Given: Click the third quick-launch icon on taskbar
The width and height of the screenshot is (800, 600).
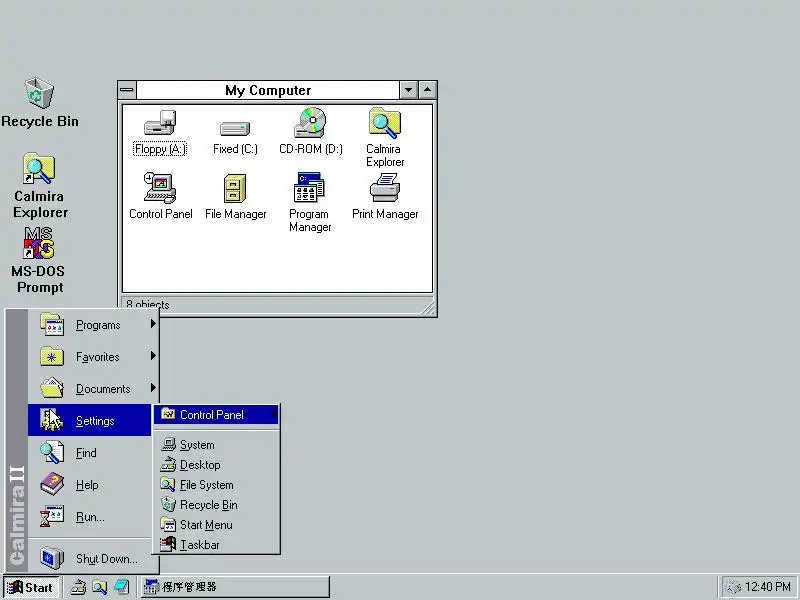Looking at the screenshot, I should (121, 587).
